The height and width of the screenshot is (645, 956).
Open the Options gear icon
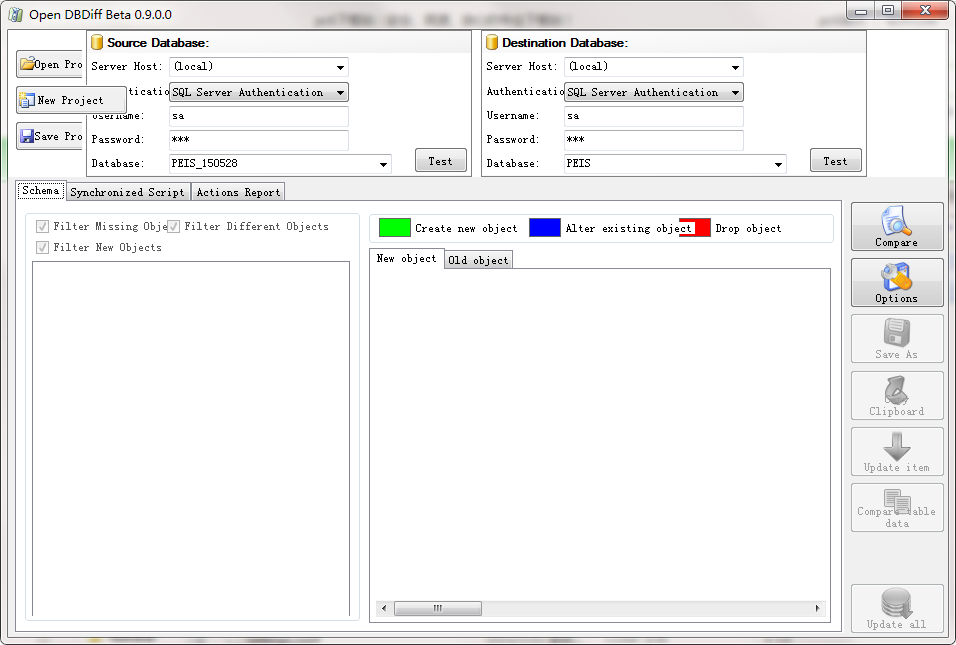coord(896,277)
